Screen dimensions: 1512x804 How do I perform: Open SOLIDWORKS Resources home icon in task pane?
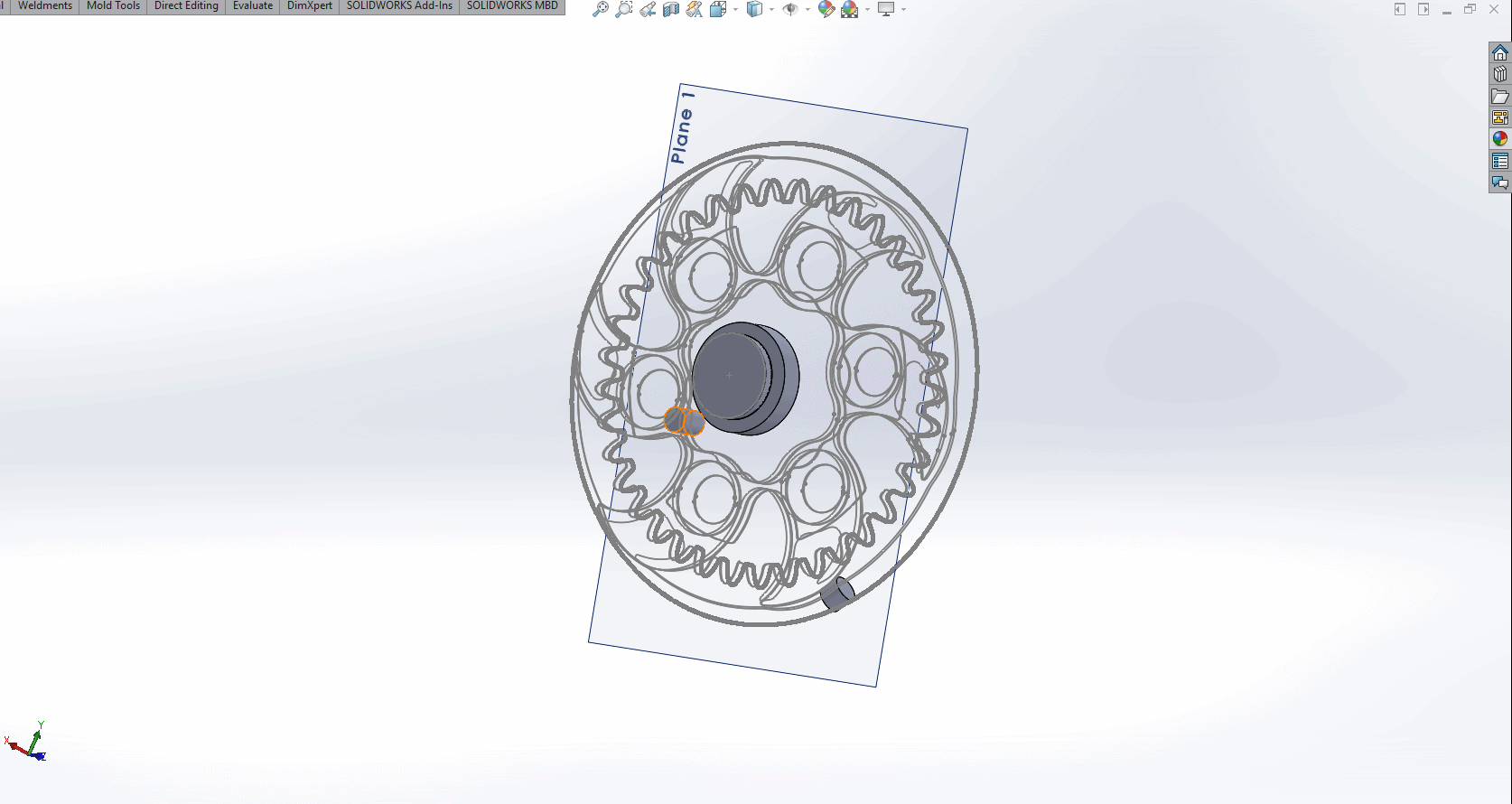pyautogui.click(x=1500, y=52)
